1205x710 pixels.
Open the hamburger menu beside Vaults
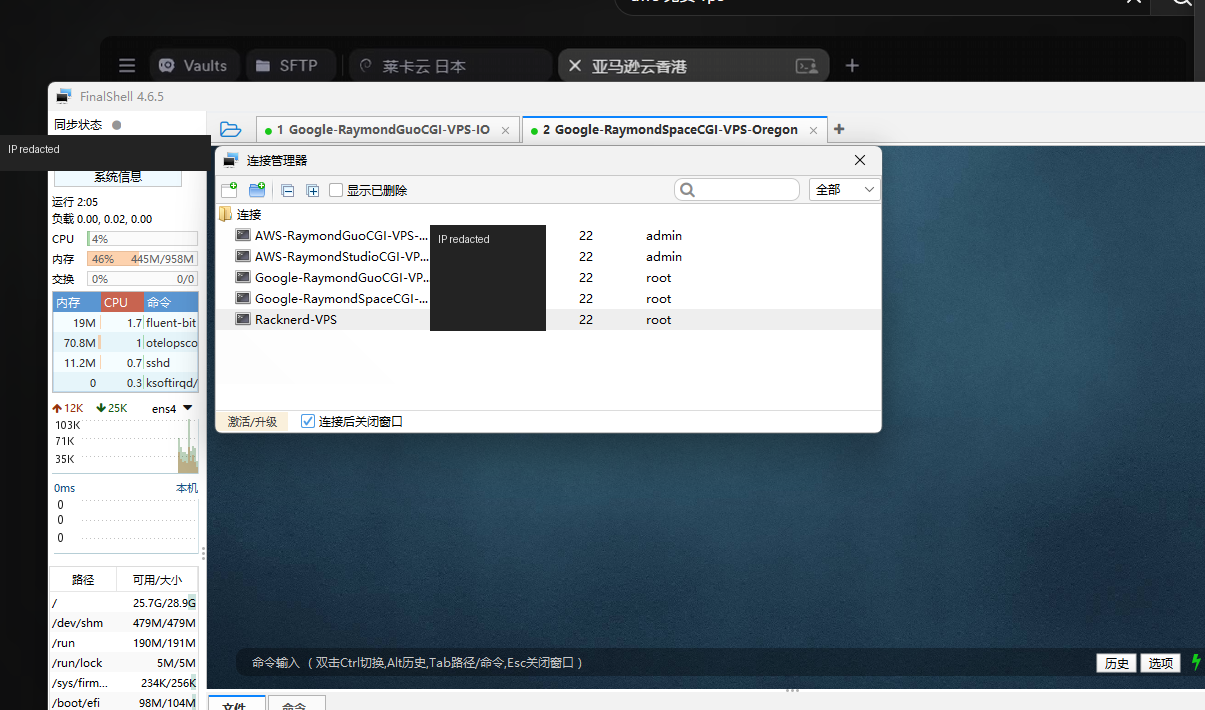point(127,66)
